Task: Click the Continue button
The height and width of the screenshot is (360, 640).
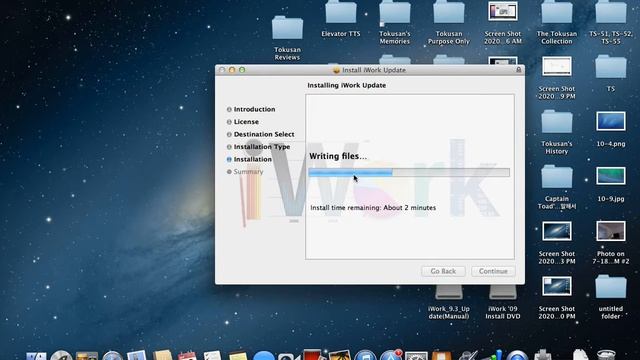Action: tap(493, 271)
